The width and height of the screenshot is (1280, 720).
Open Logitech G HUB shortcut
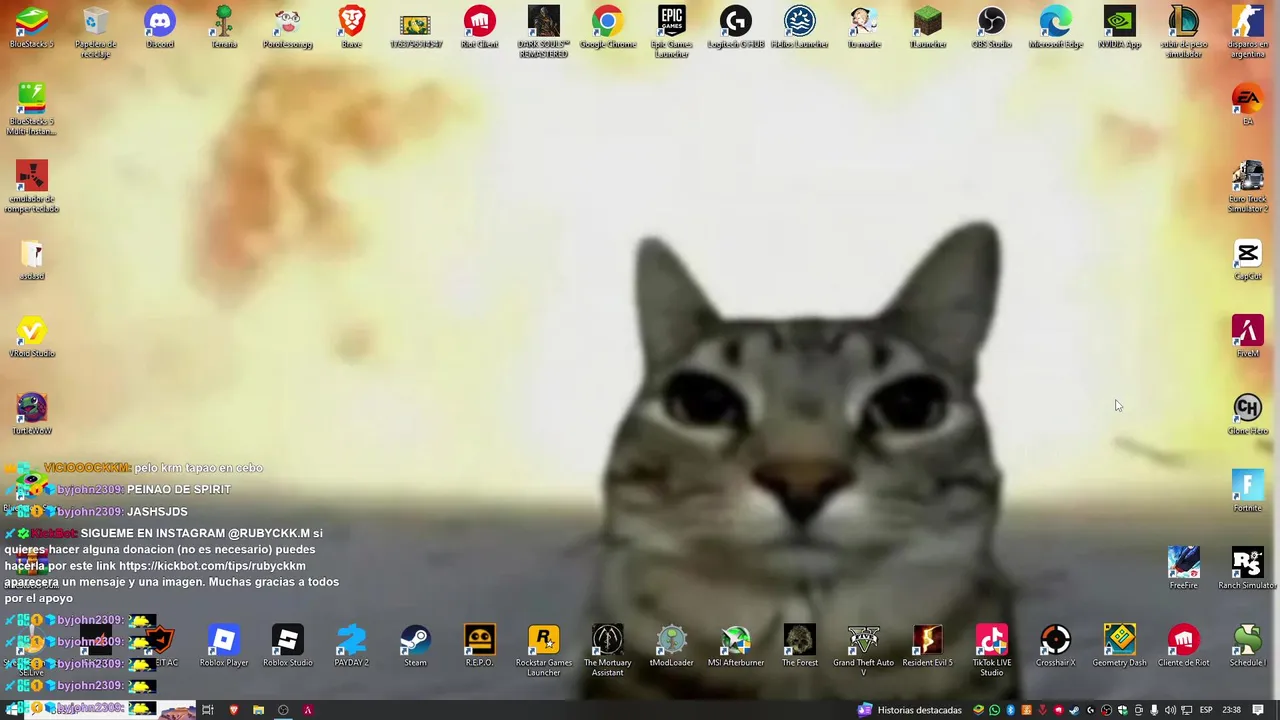[736, 28]
